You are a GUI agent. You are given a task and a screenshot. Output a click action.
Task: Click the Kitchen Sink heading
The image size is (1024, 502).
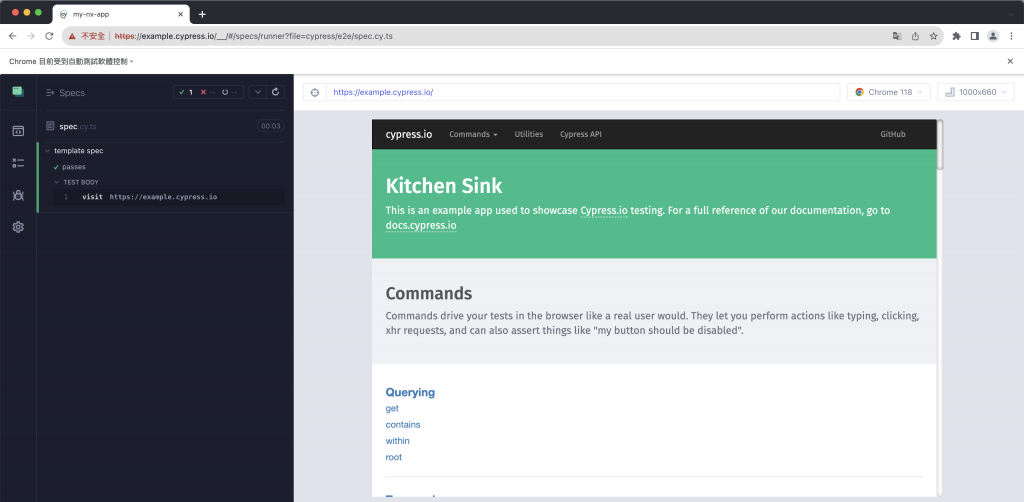pos(443,186)
